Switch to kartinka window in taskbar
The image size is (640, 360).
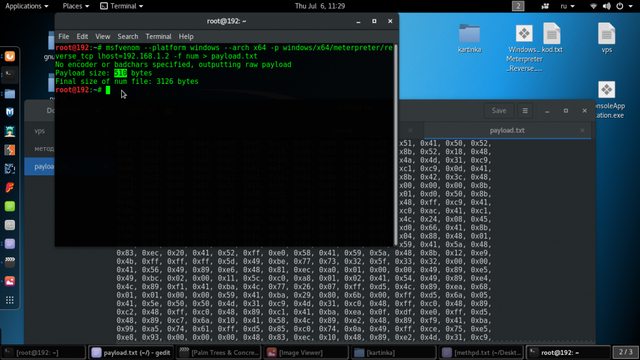pos(394,352)
